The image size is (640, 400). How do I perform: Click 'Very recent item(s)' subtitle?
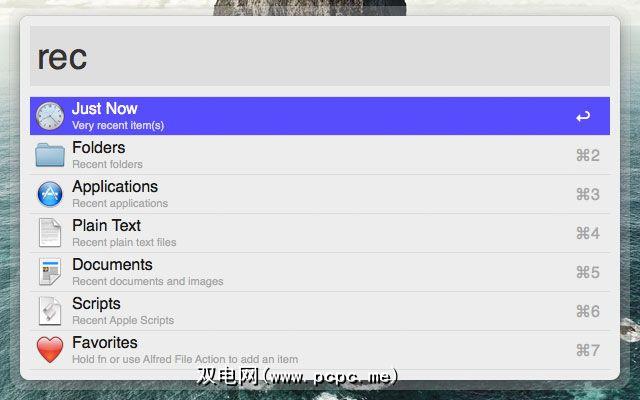point(118,125)
